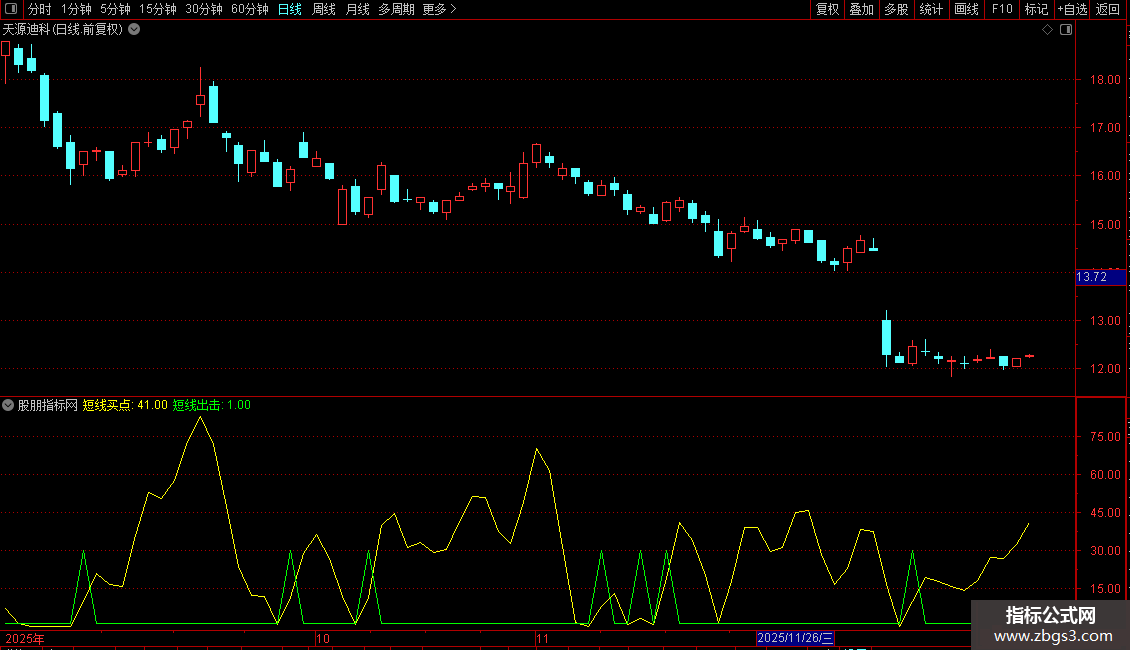Select the 60分钟 period
Image resolution: width=1130 pixels, height=650 pixels.
(249, 9)
